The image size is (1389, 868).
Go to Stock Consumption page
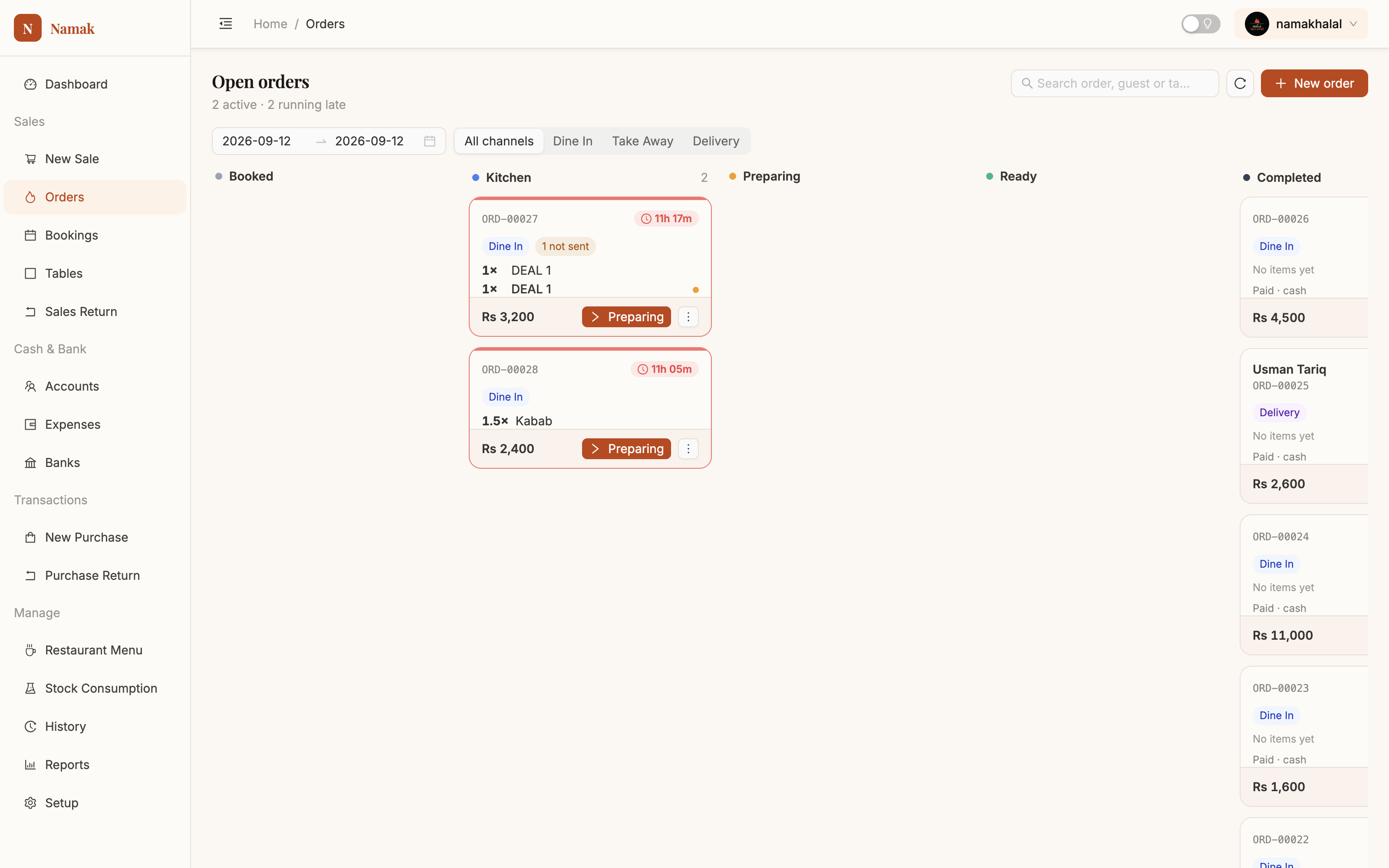[x=95, y=688]
